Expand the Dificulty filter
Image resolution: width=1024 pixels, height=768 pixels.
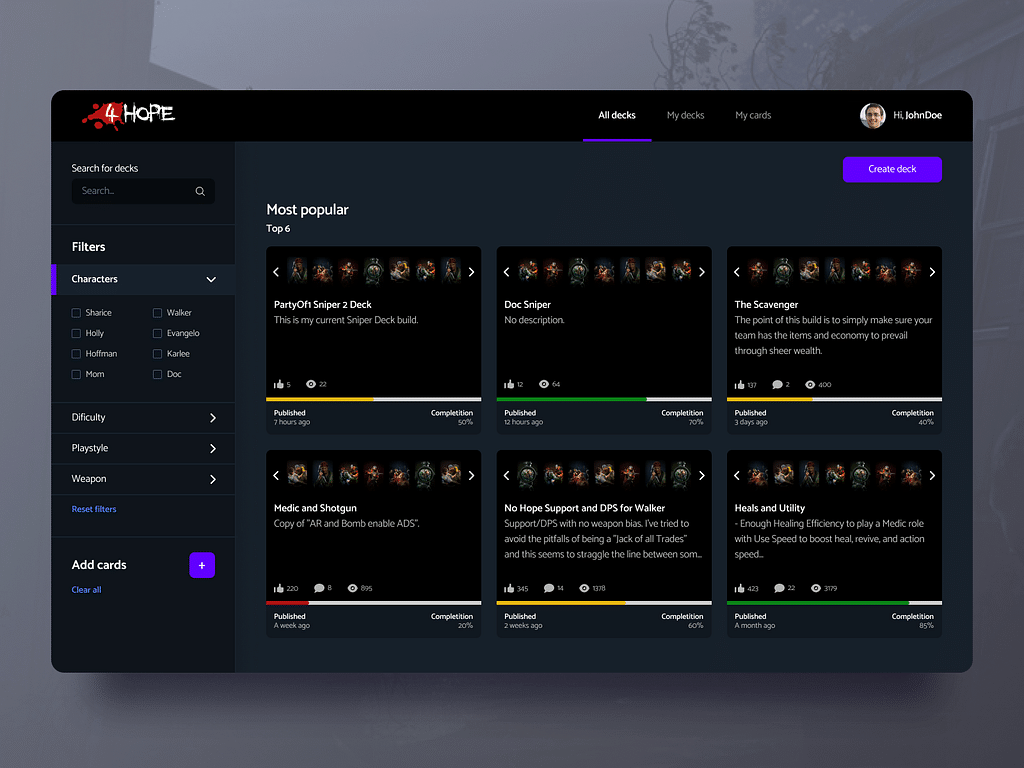pos(212,418)
